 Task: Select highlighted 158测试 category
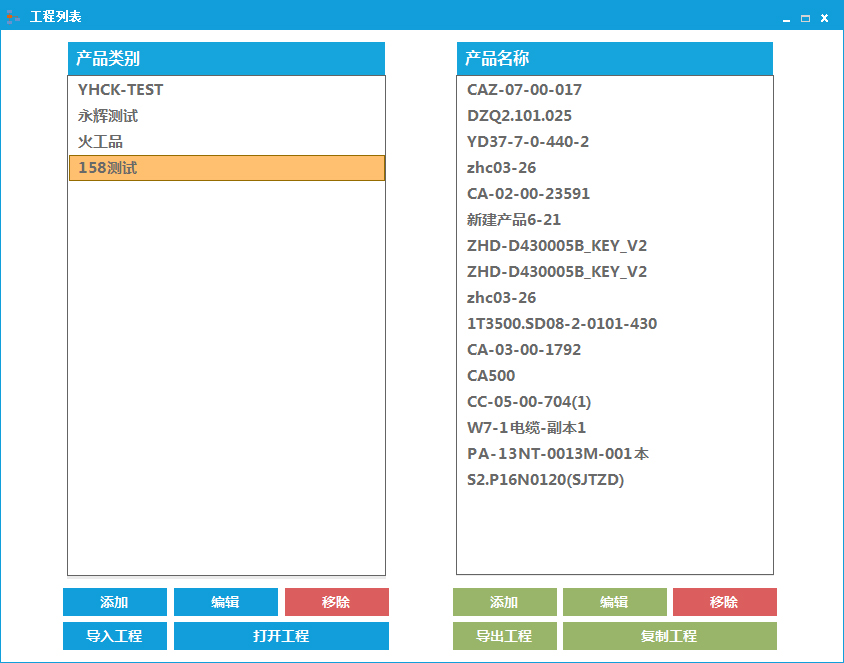(x=108, y=168)
